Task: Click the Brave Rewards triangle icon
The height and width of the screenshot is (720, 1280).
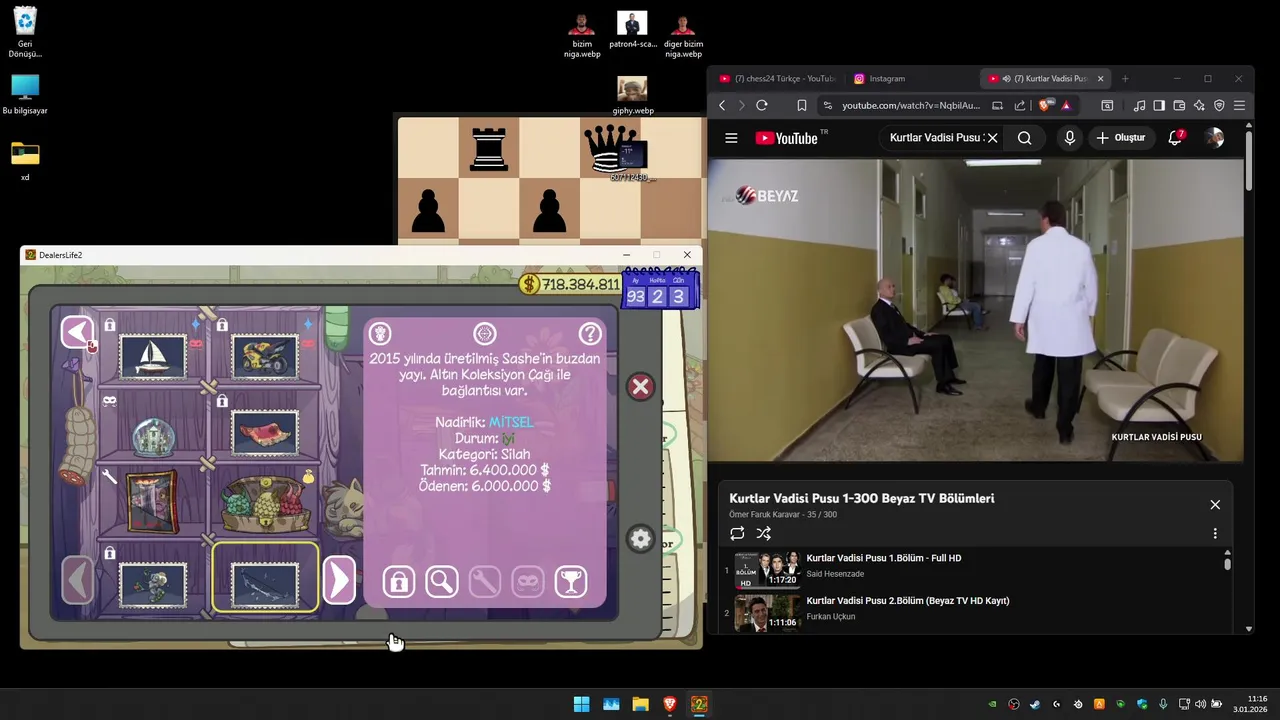Action: point(1066,105)
